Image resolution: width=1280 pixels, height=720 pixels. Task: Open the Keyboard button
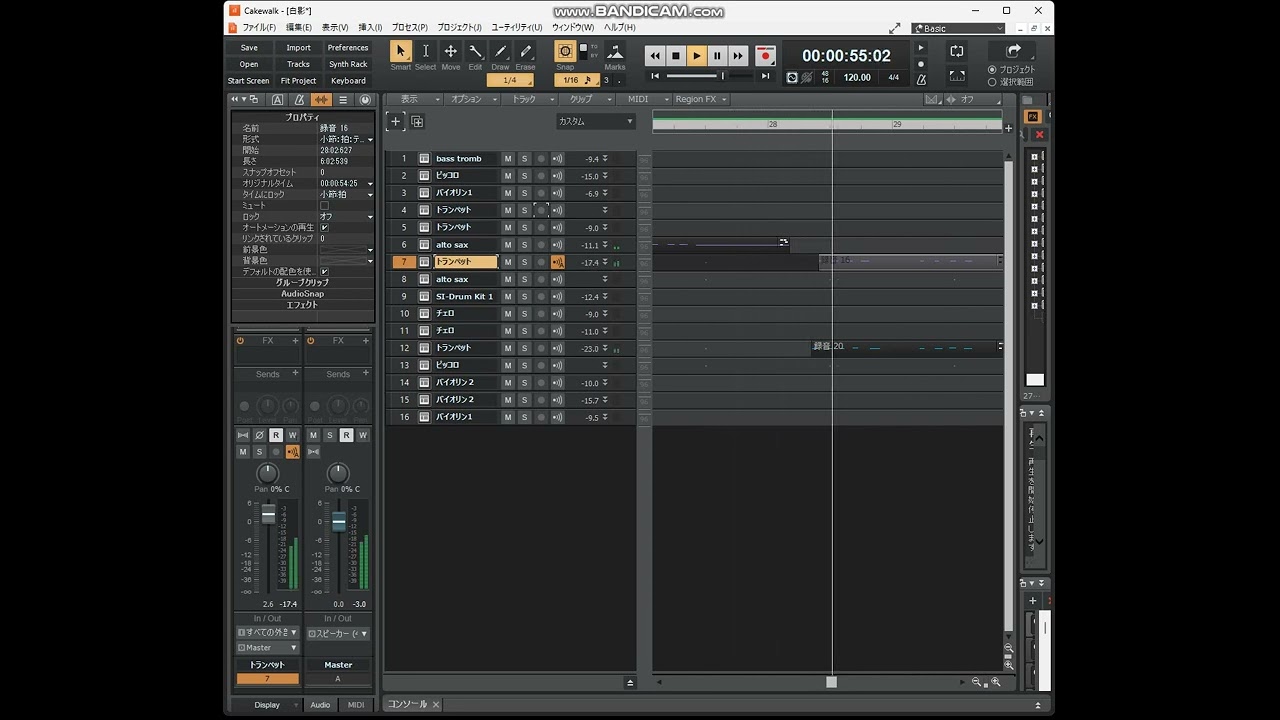(x=348, y=81)
